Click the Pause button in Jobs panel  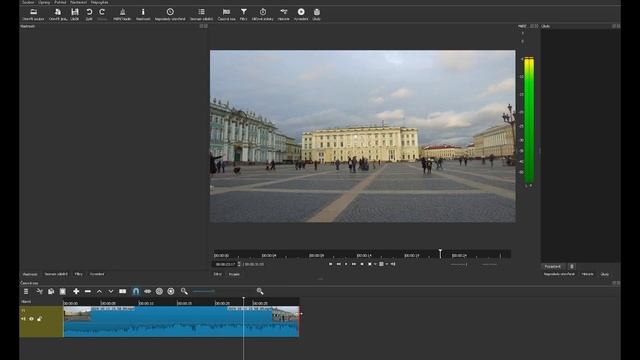pyautogui.click(x=553, y=267)
